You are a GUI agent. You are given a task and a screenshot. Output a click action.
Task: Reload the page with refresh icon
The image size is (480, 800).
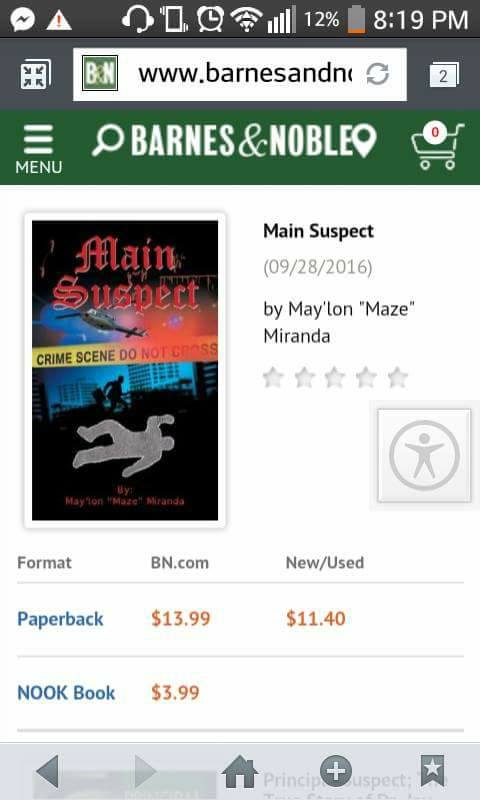click(x=377, y=74)
